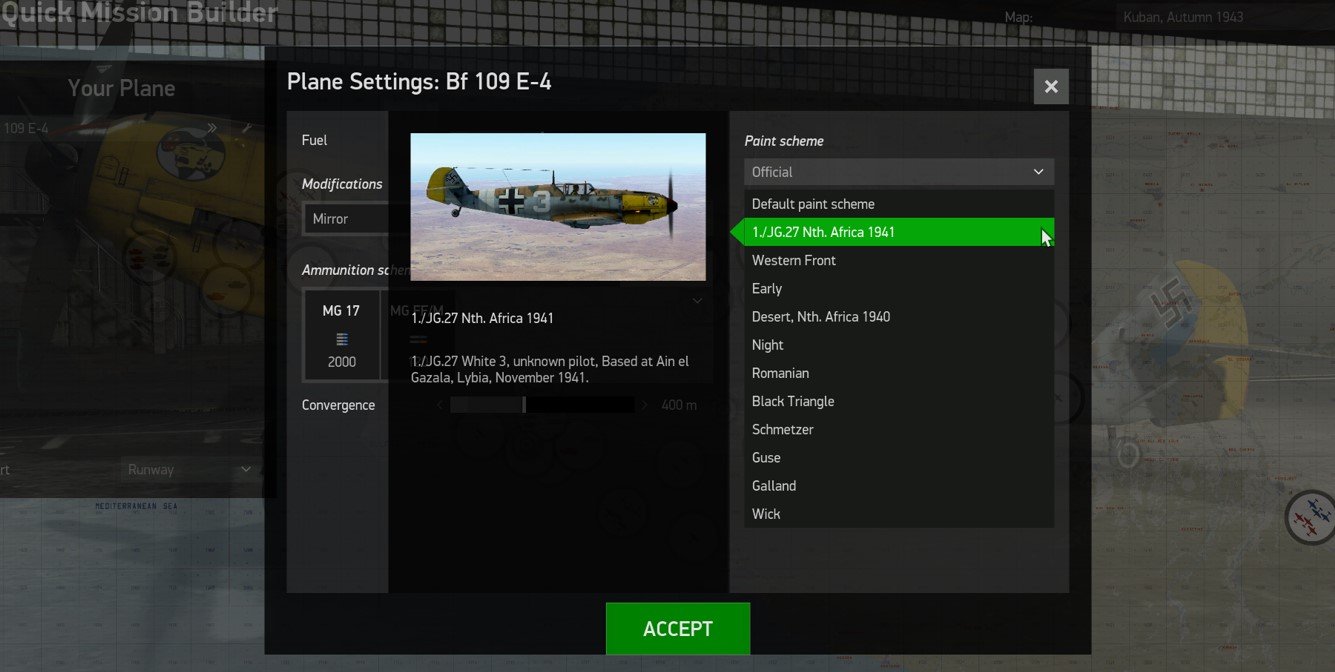Viewport: 1335px width, 672px height.
Task: Close the Plane Settings dialog
Action: pos(1051,87)
